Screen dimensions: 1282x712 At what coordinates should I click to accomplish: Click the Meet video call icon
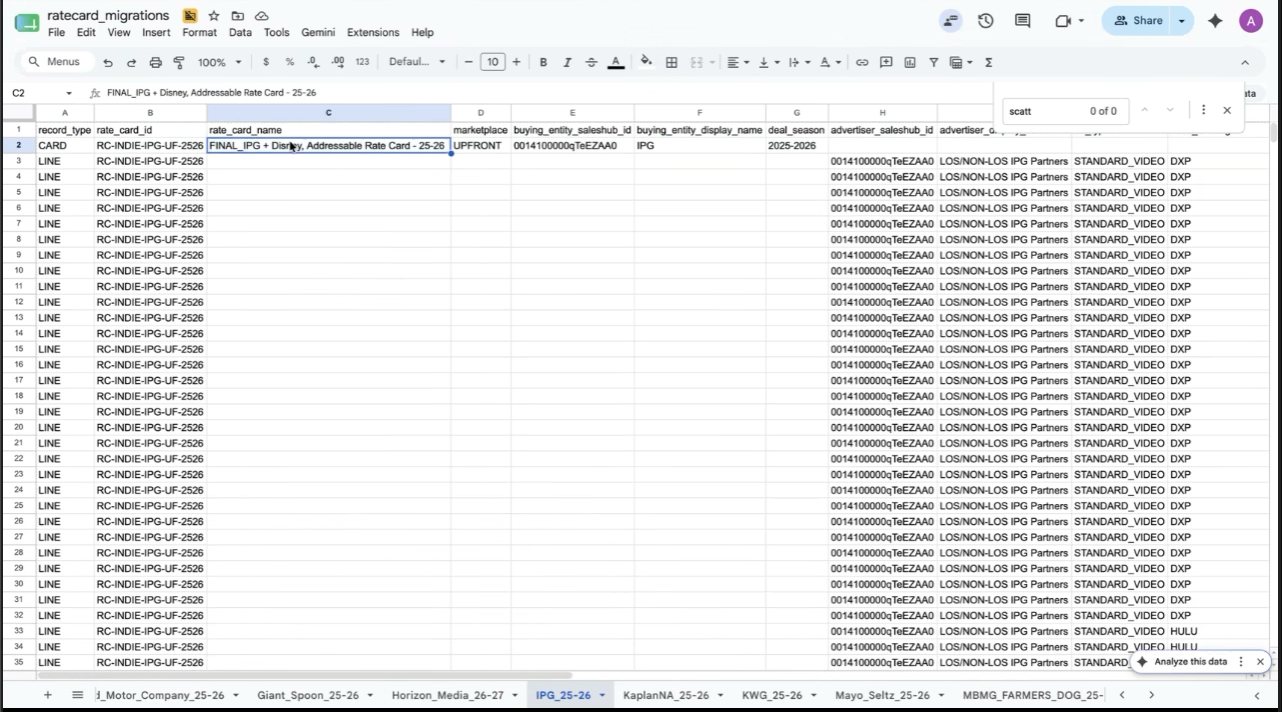tap(1069, 20)
